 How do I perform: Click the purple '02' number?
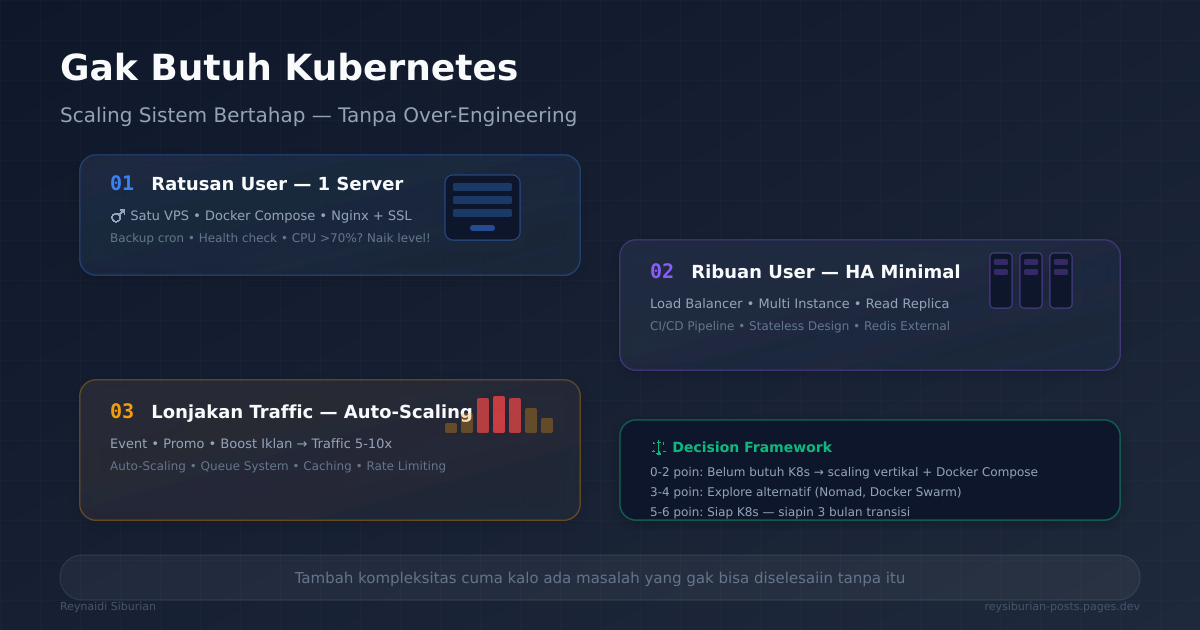point(662,272)
